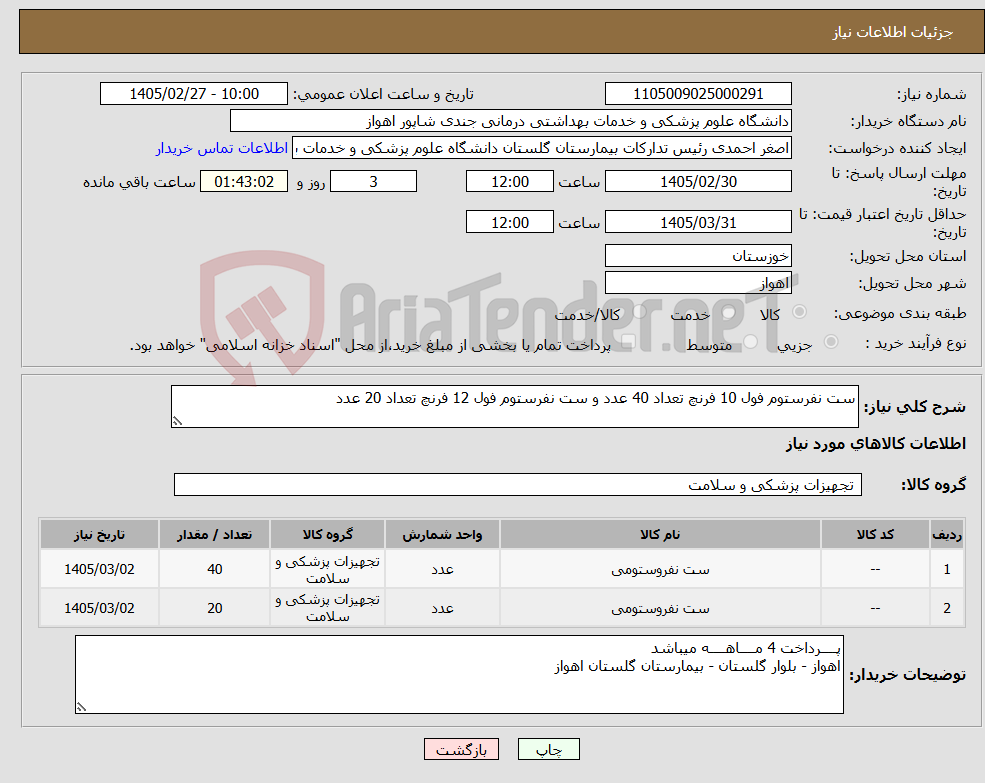Click the شماره نیاز number field

tap(698, 94)
